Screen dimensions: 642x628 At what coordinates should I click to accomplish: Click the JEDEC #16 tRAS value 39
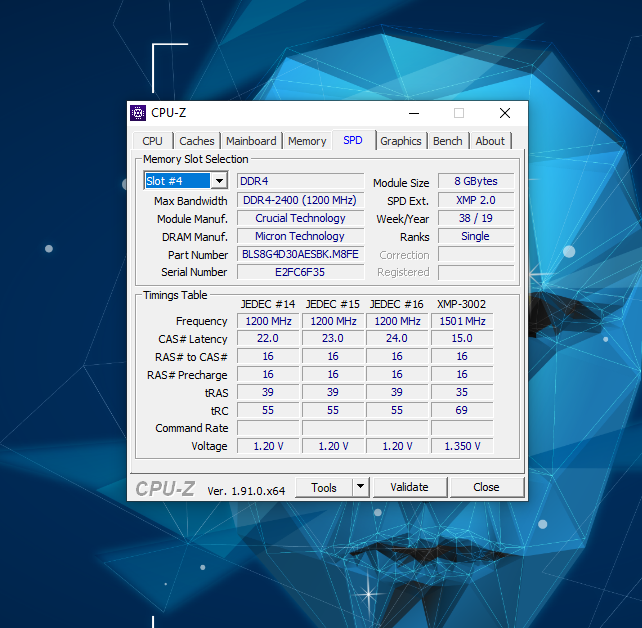point(397,392)
